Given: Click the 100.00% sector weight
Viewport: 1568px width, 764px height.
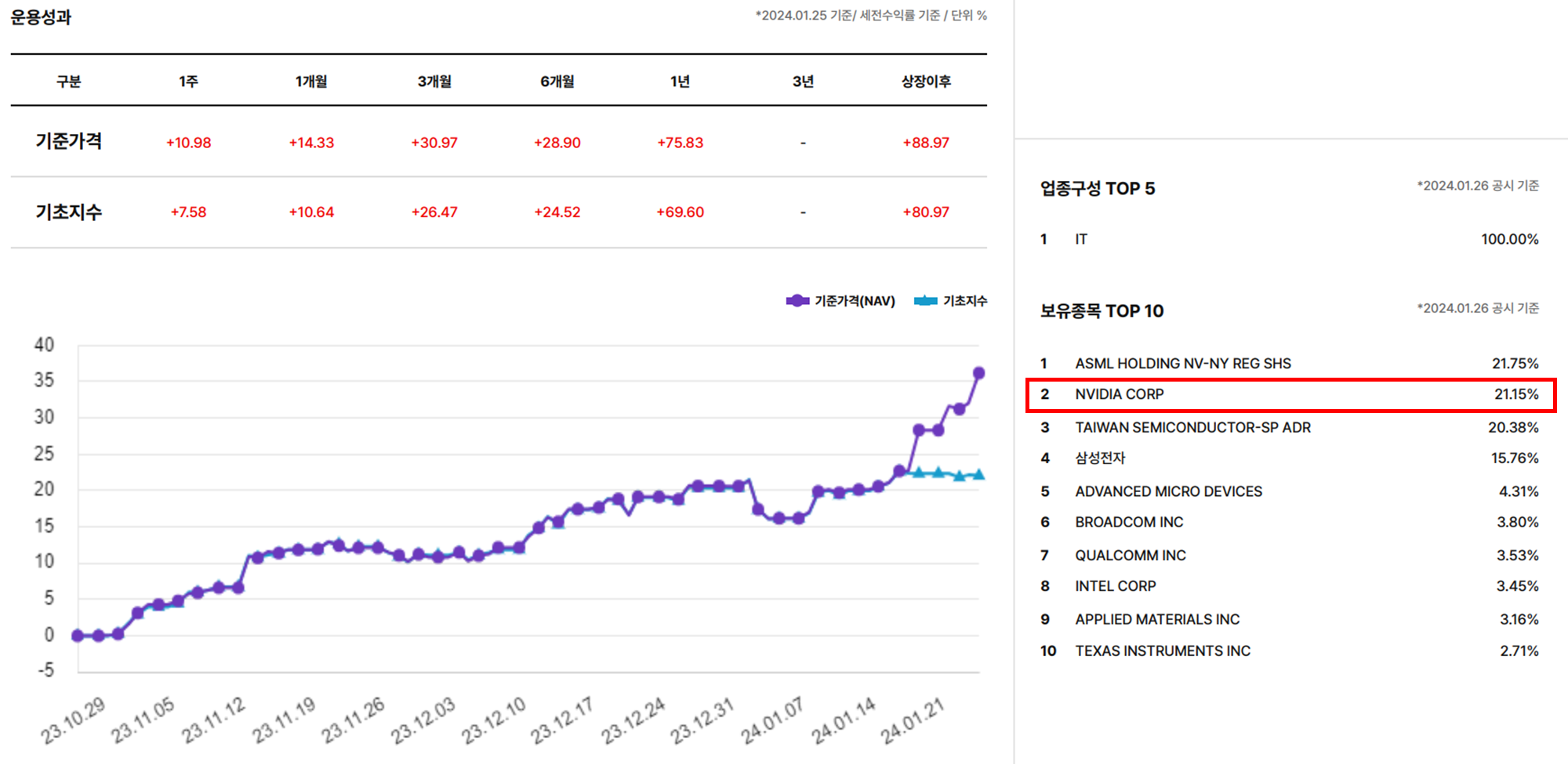Looking at the screenshot, I should pos(1510,239).
